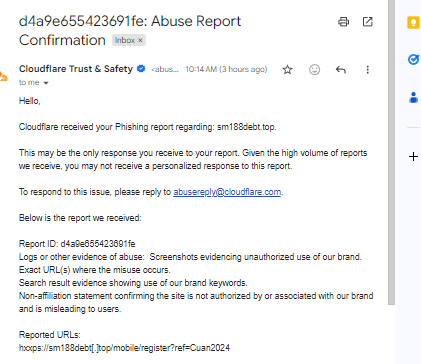Open Google Keep in the side panel
The image size is (421, 364).
413,23
